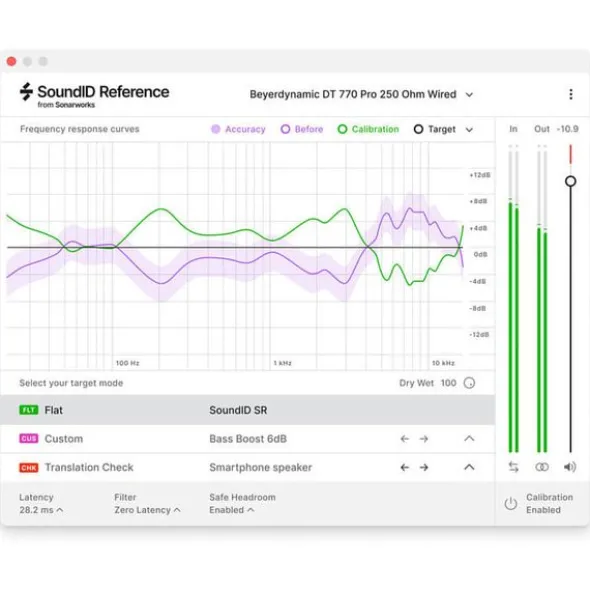The width and height of the screenshot is (590, 591).
Task: Click the speaker volume icon
Action: (x=570, y=467)
